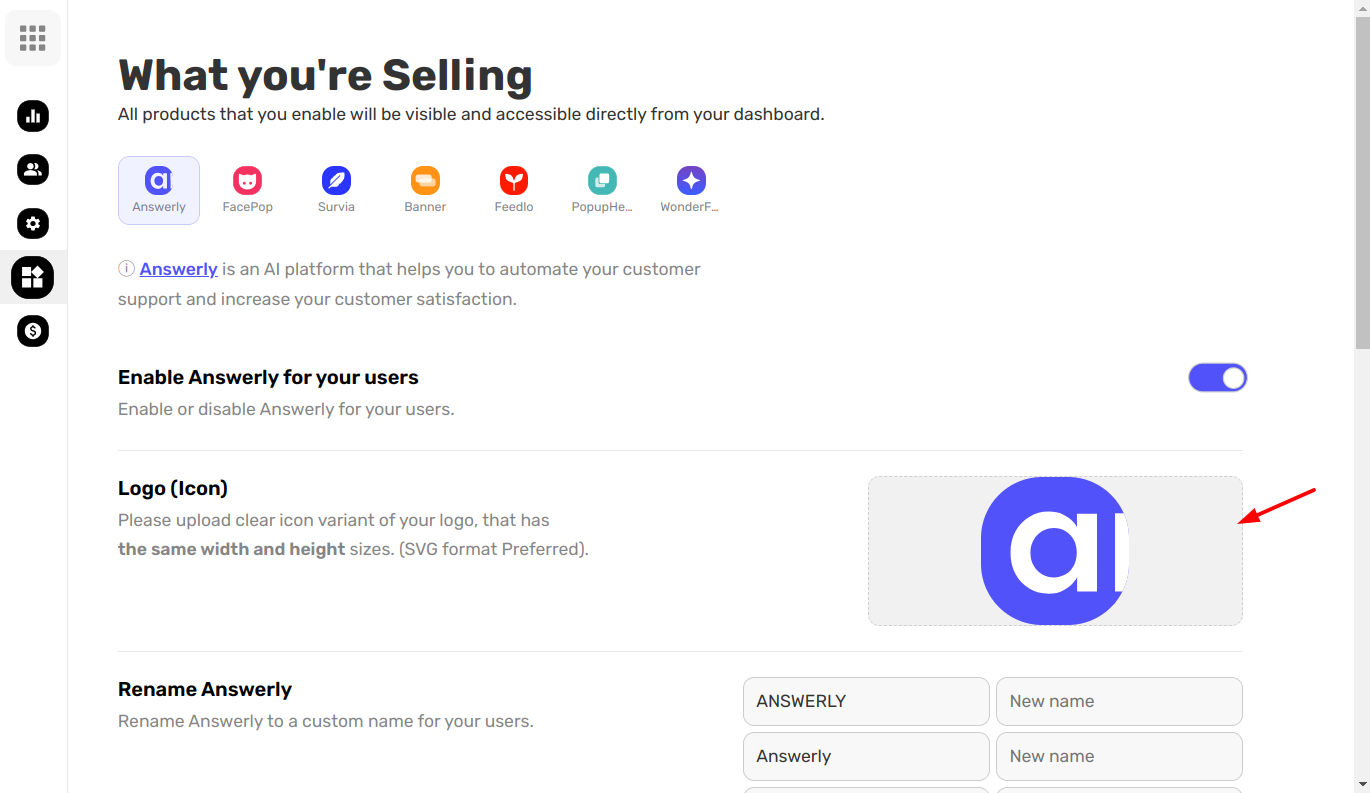The height and width of the screenshot is (793, 1370).
Task: Open the dollar billing sidebar icon
Action: (x=33, y=330)
